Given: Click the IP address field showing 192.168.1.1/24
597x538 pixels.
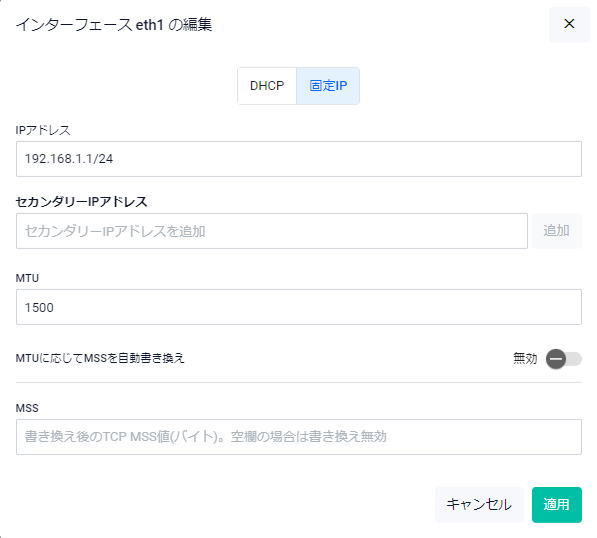Looking at the screenshot, I should [x=298, y=159].
